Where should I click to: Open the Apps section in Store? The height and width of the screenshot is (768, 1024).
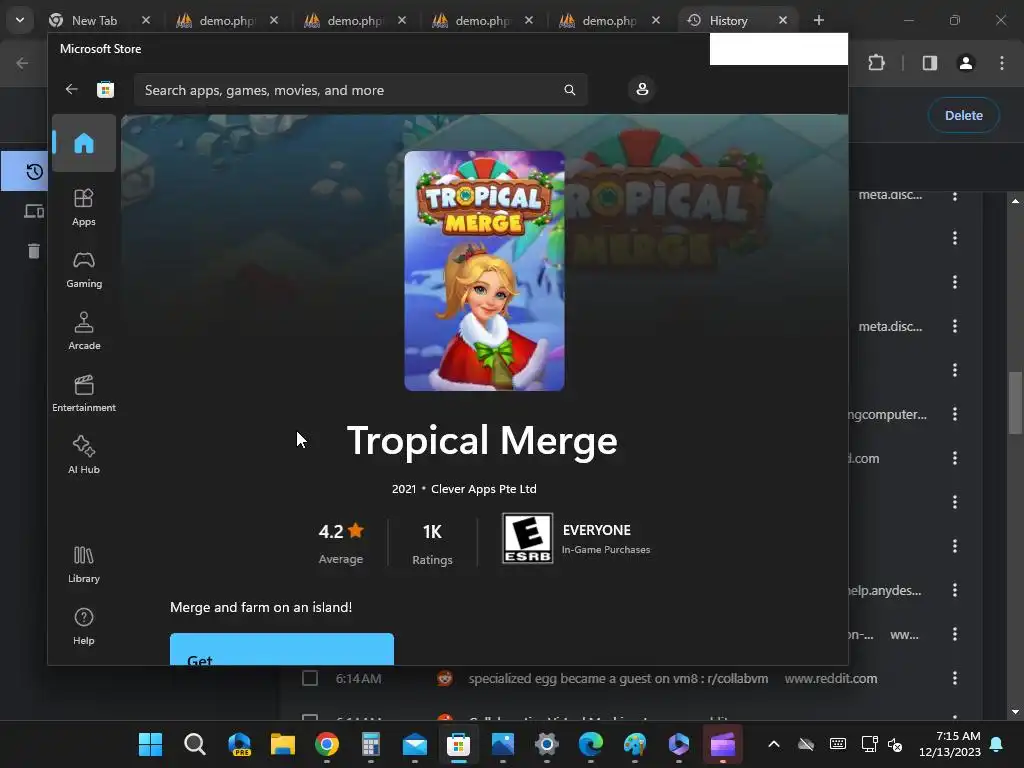click(x=84, y=207)
